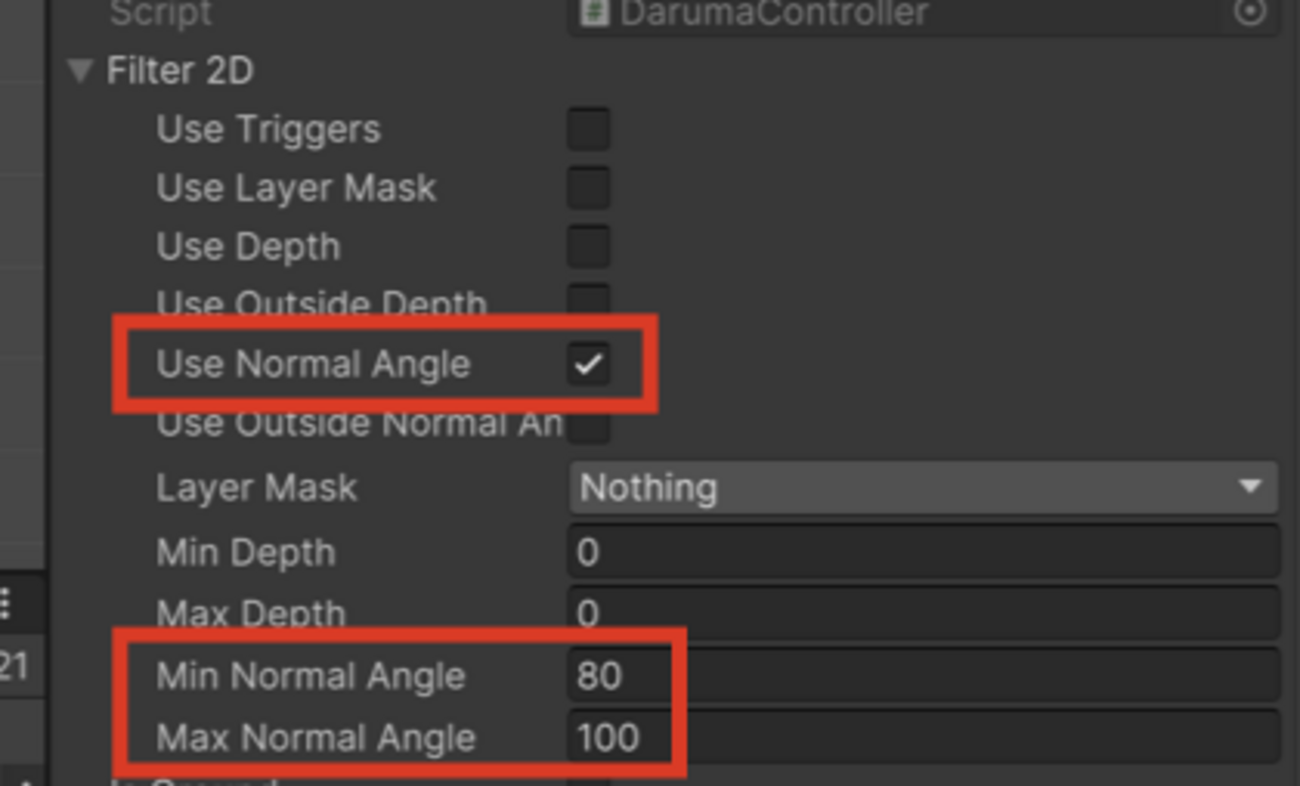Click the Max Normal Angle field showing 100
This screenshot has height=786, width=1300.
922,738
